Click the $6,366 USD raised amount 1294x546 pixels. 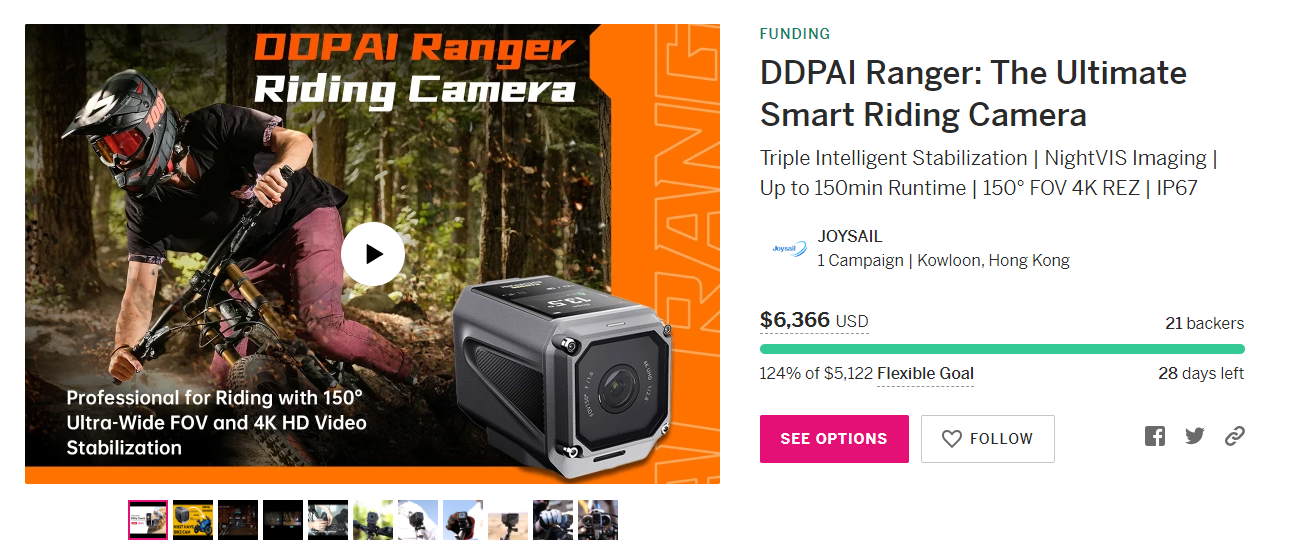pos(814,320)
